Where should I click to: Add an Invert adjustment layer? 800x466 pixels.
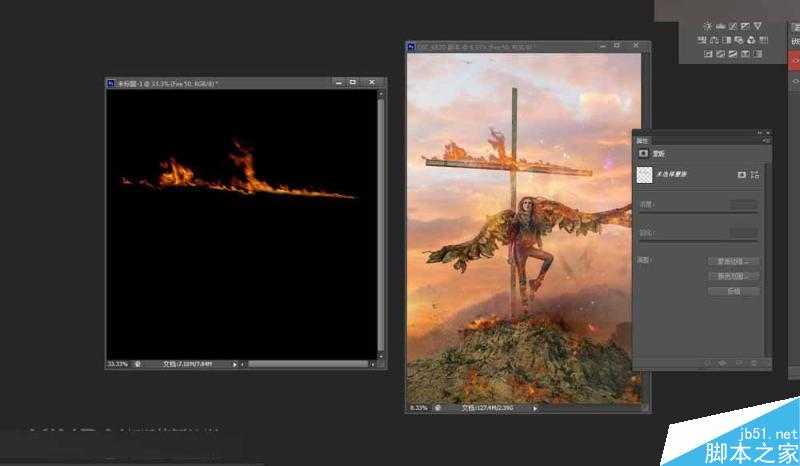click(708, 54)
